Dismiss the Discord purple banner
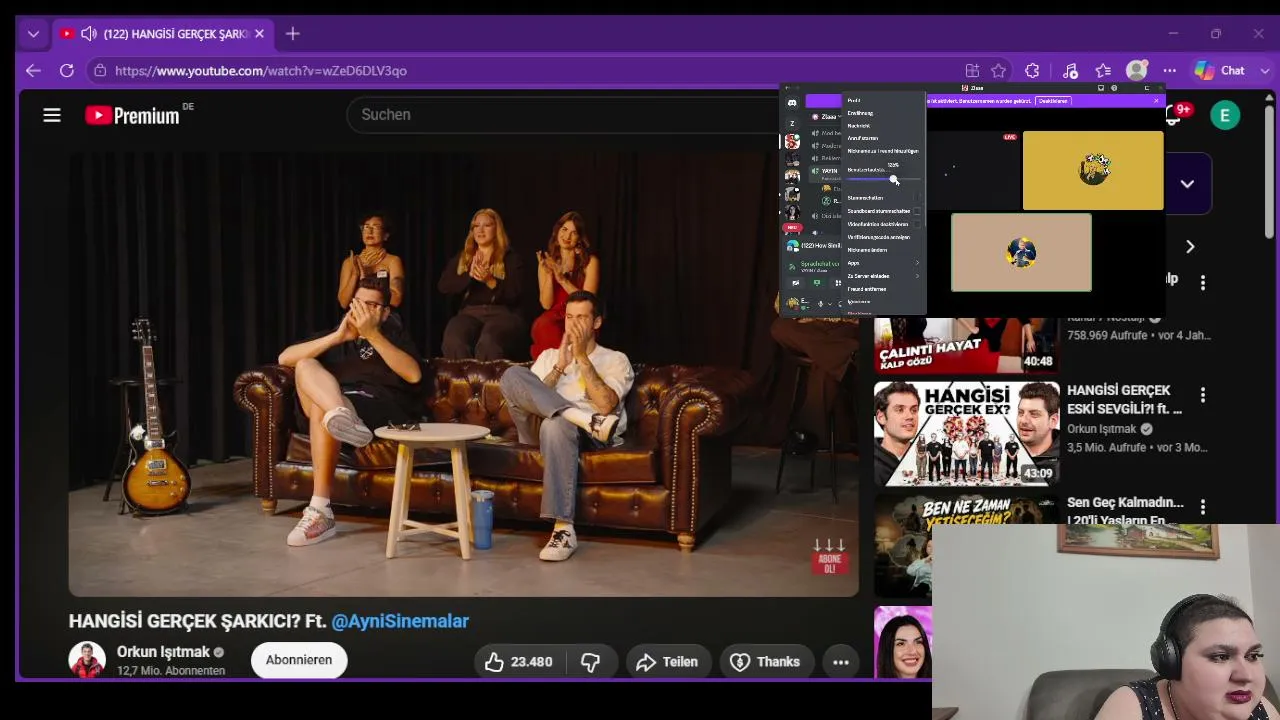The height and width of the screenshot is (720, 1280). [1156, 101]
